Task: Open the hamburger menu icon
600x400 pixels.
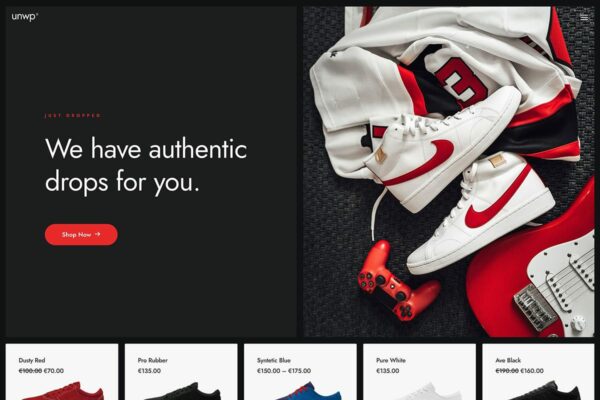Action: click(x=584, y=17)
